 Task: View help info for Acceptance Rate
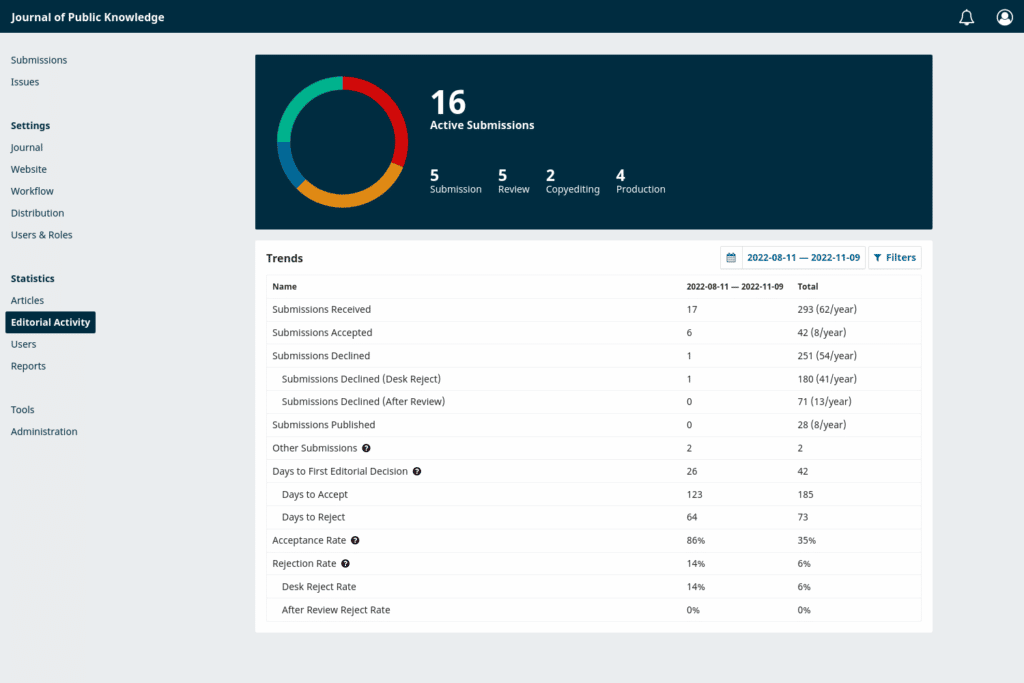point(354,540)
